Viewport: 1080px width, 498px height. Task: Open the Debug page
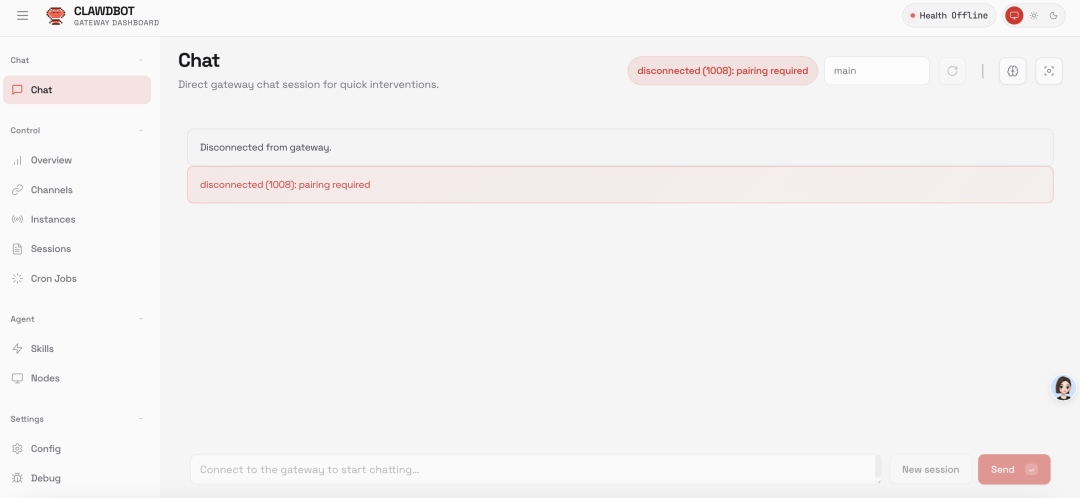pyautogui.click(x=45, y=478)
